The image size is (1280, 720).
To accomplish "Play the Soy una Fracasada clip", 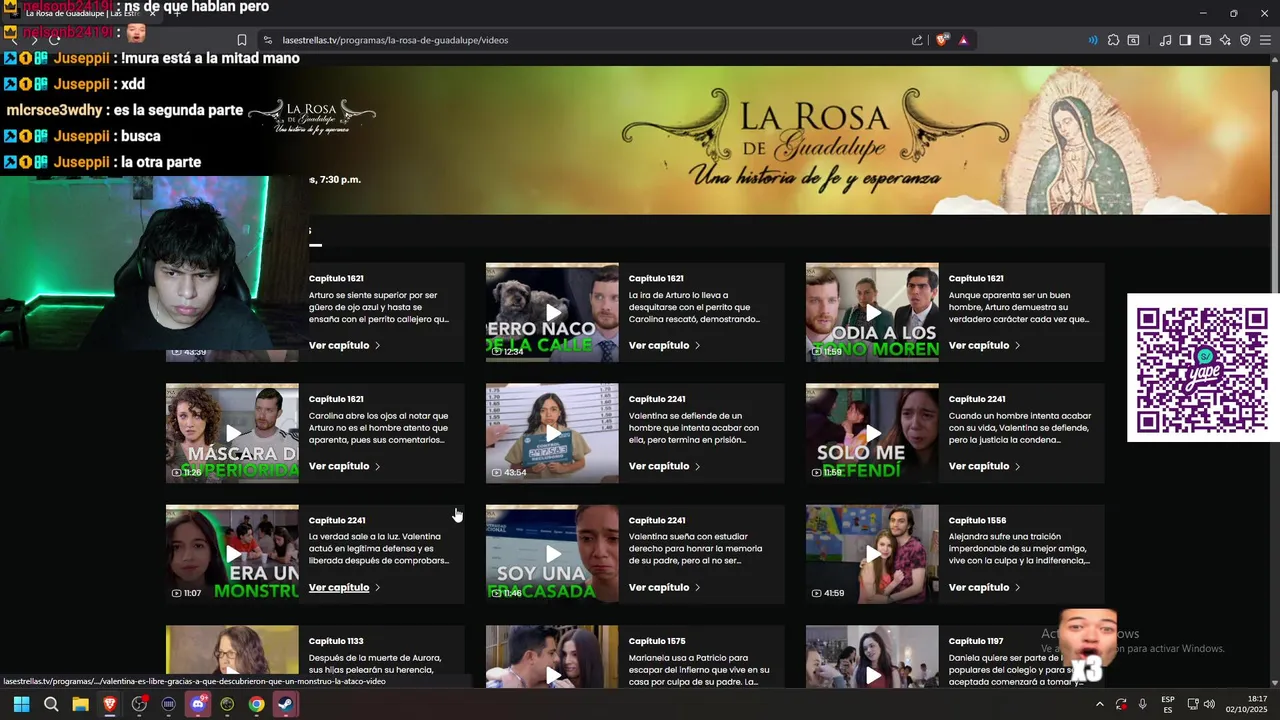I will coord(552,554).
